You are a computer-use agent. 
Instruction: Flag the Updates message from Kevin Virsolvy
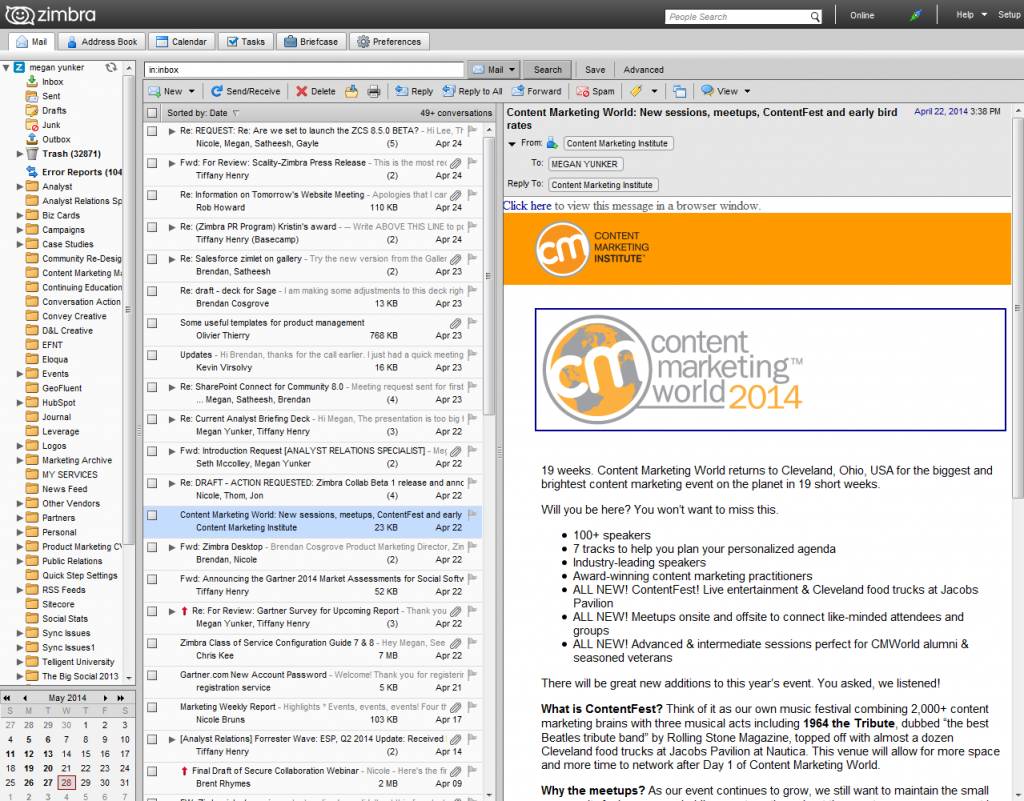pyautogui.click(x=473, y=354)
